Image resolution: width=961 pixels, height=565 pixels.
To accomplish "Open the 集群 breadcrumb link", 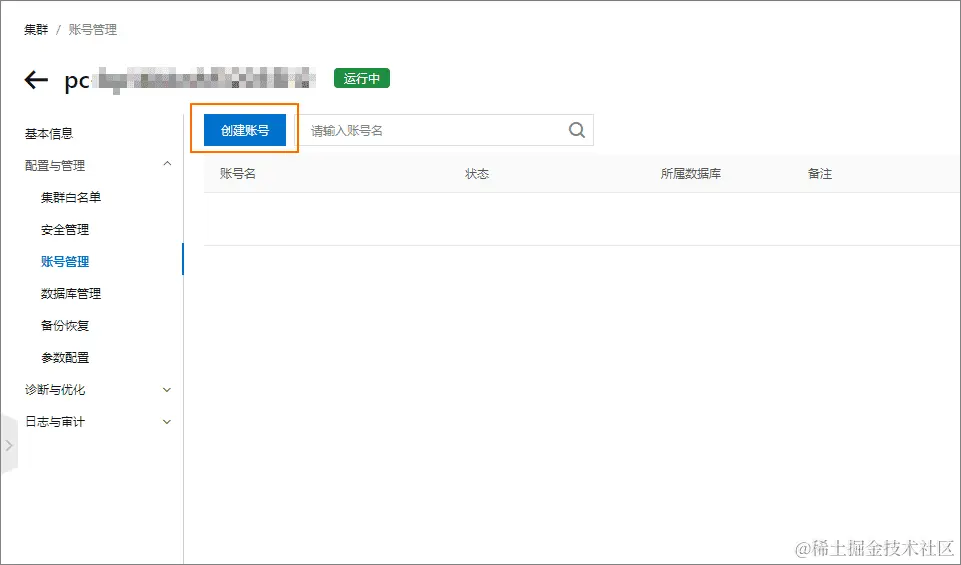I will (x=36, y=29).
